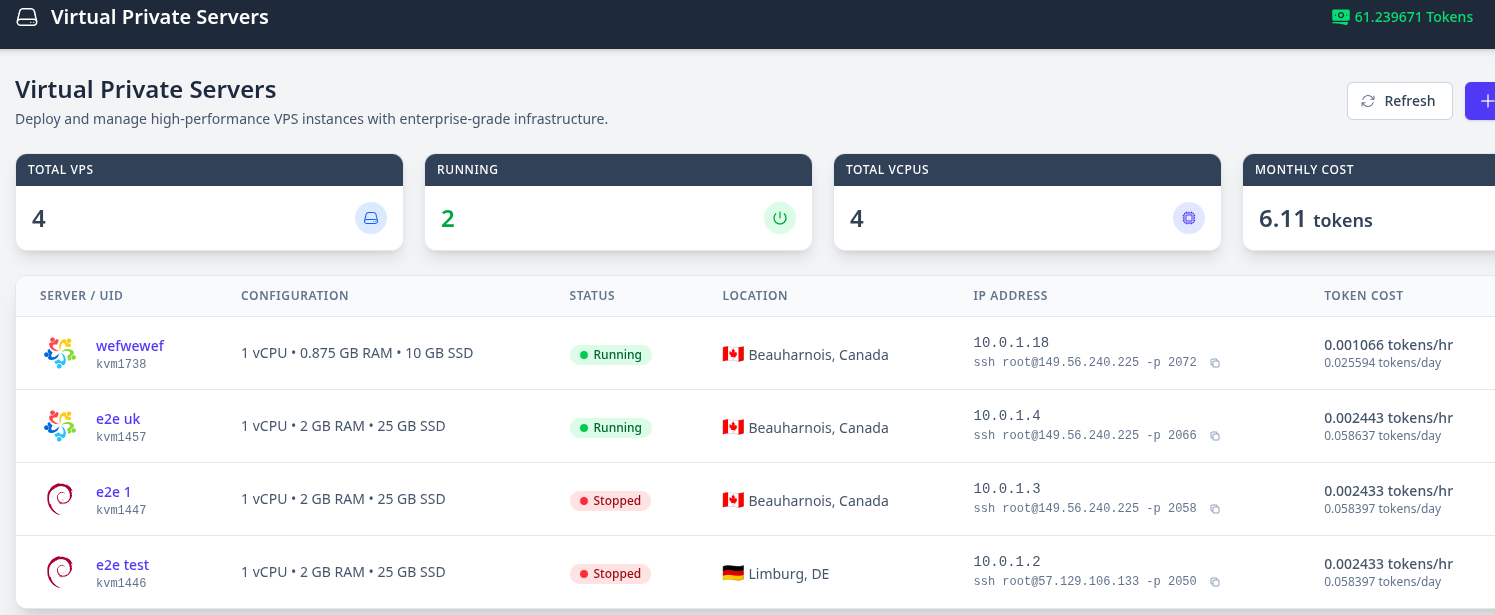Click the purple plus create button
Screen dimensions: 1495x615
pyautogui.click(x=1483, y=101)
